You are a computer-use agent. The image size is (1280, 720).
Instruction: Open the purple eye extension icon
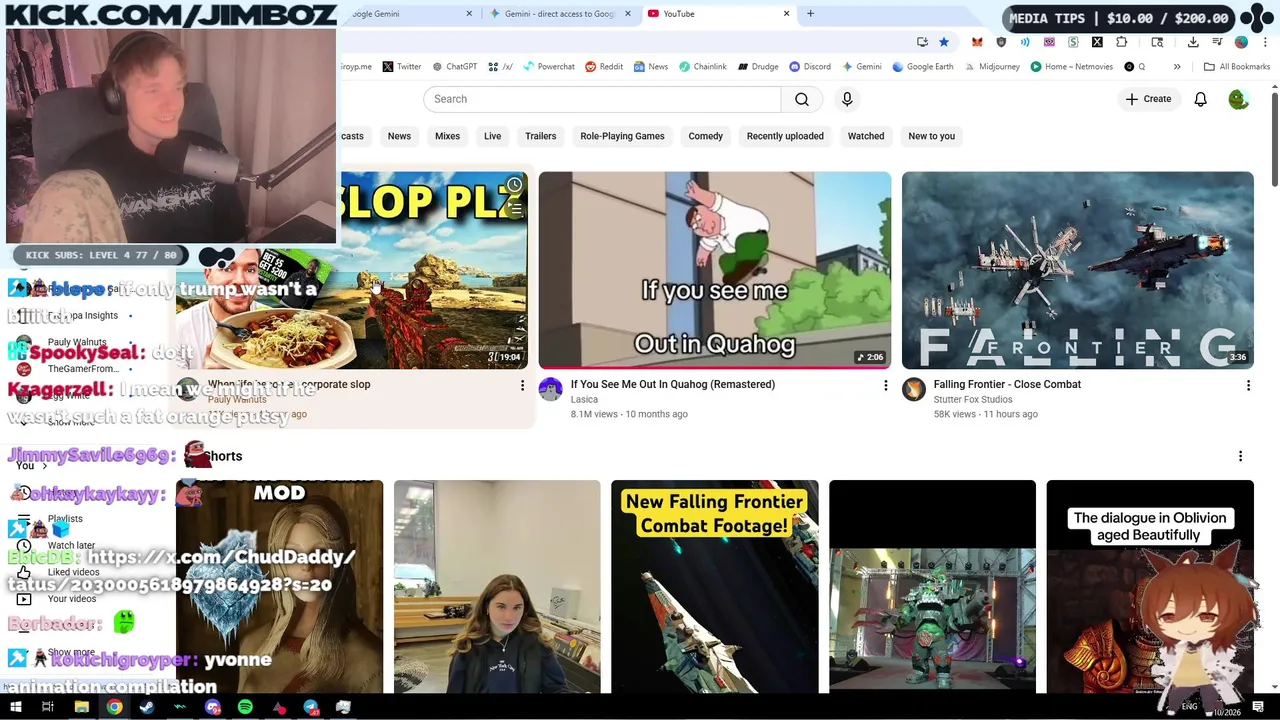(x=1049, y=42)
